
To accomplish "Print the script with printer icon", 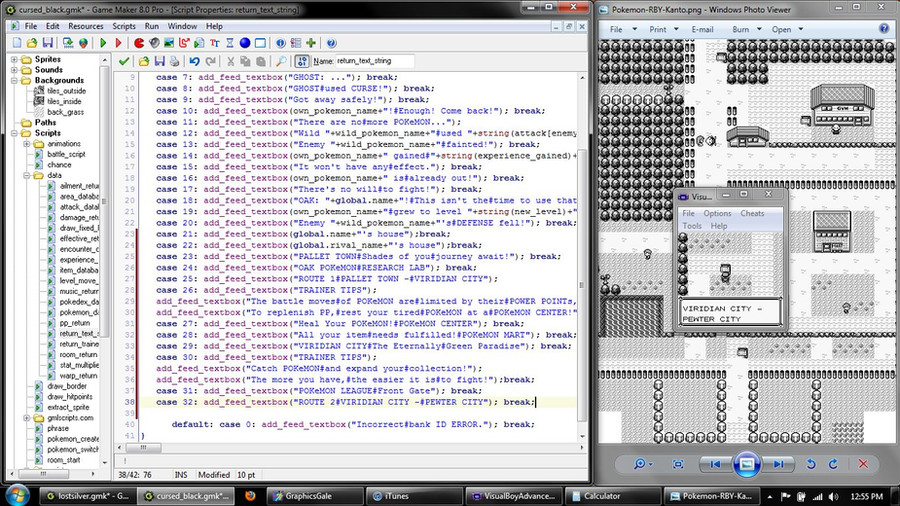I will point(174,61).
